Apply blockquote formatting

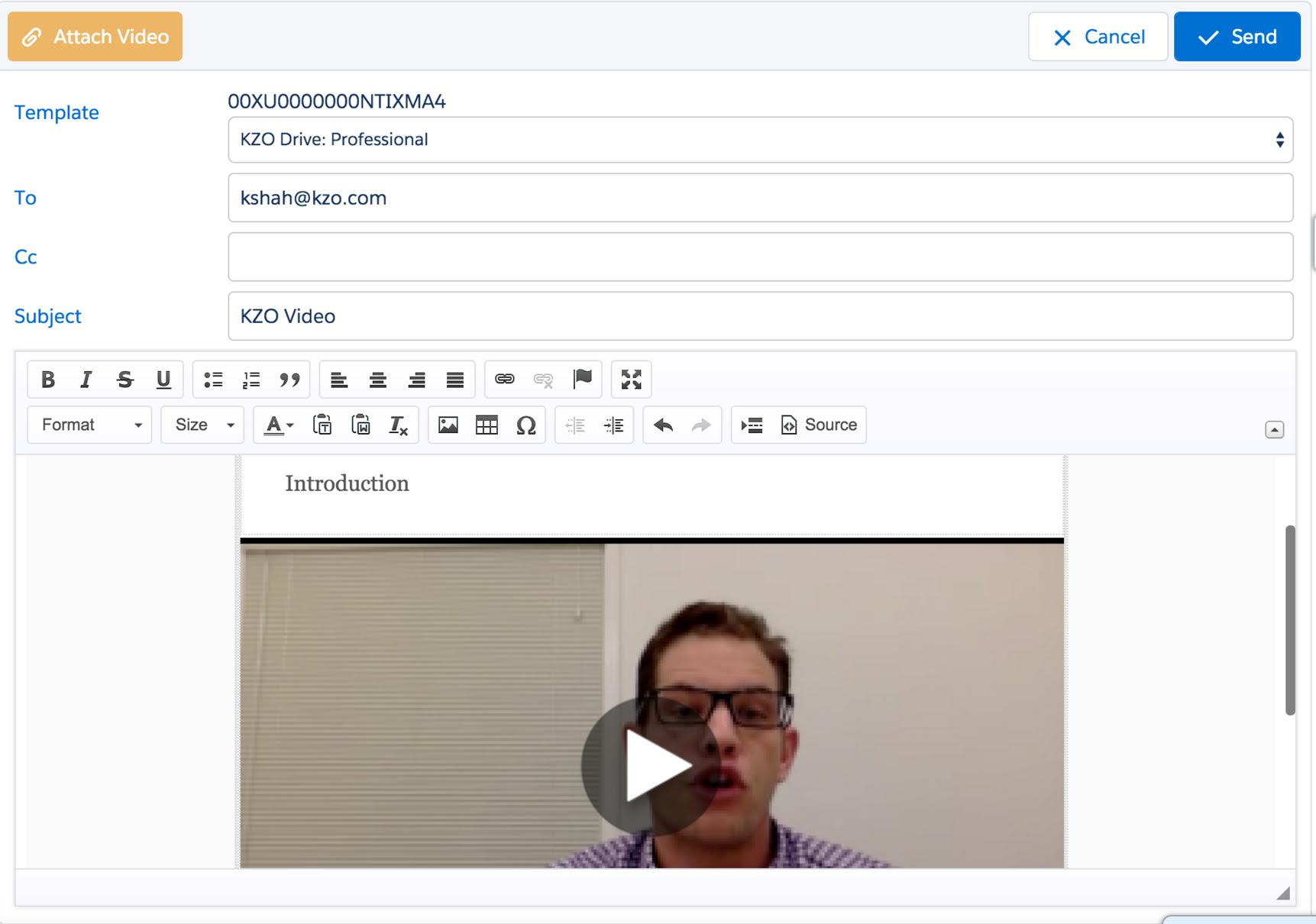(289, 379)
